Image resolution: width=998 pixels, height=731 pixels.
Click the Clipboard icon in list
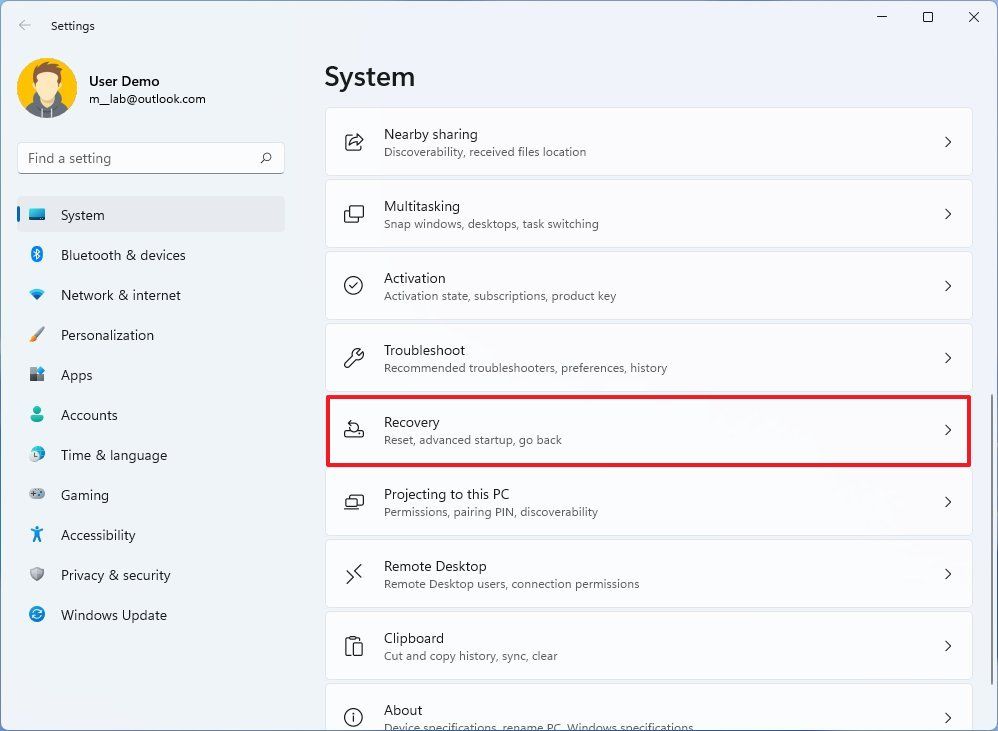354,646
